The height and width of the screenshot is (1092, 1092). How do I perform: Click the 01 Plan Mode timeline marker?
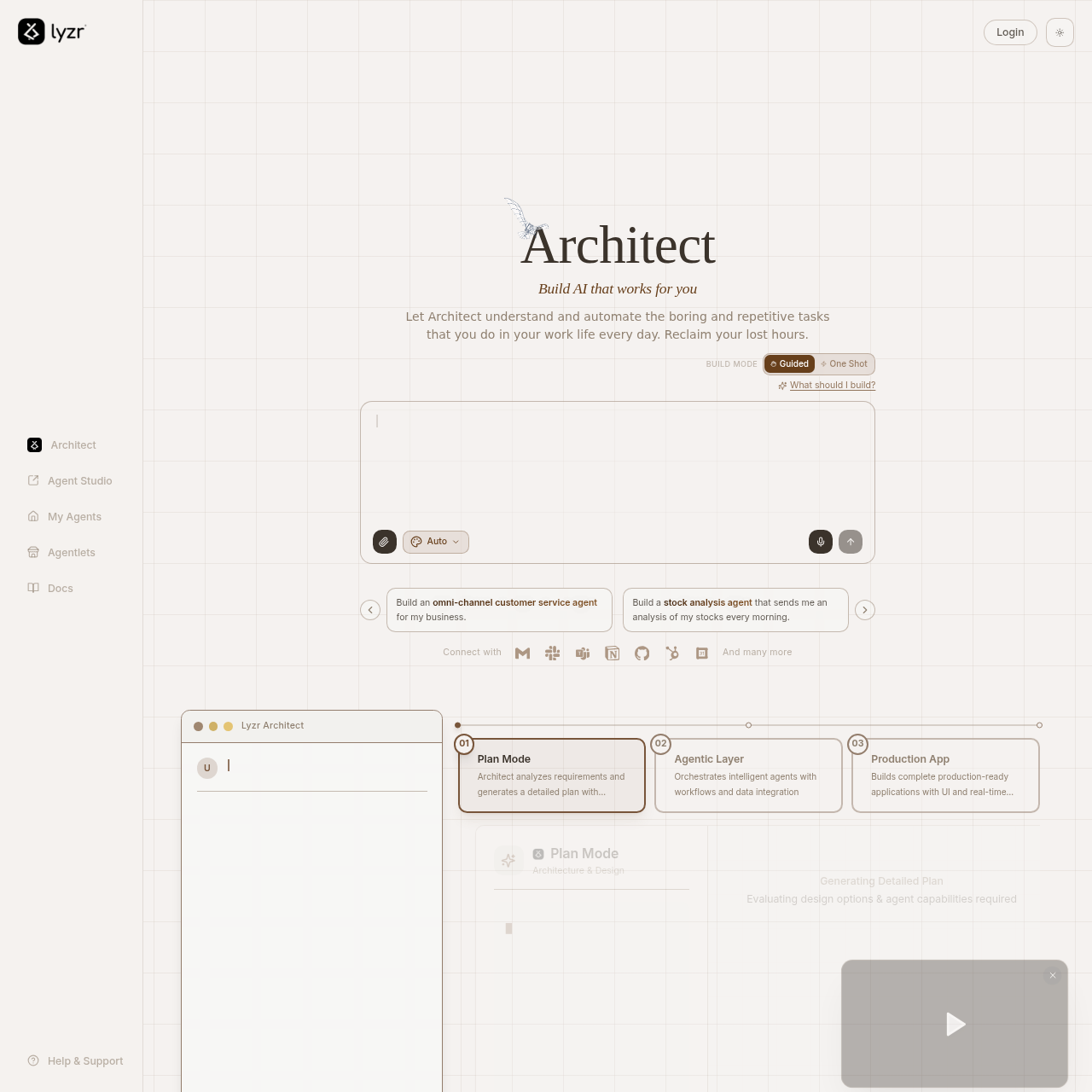tap(465, 743)
